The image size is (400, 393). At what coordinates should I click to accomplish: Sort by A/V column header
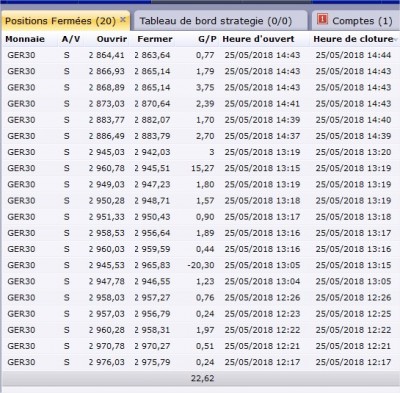point(71,39)
